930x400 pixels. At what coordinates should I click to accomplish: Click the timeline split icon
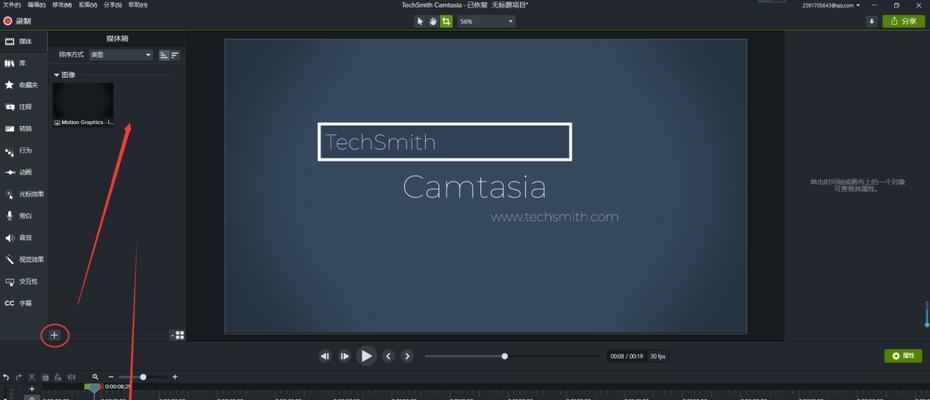point(71,377)
